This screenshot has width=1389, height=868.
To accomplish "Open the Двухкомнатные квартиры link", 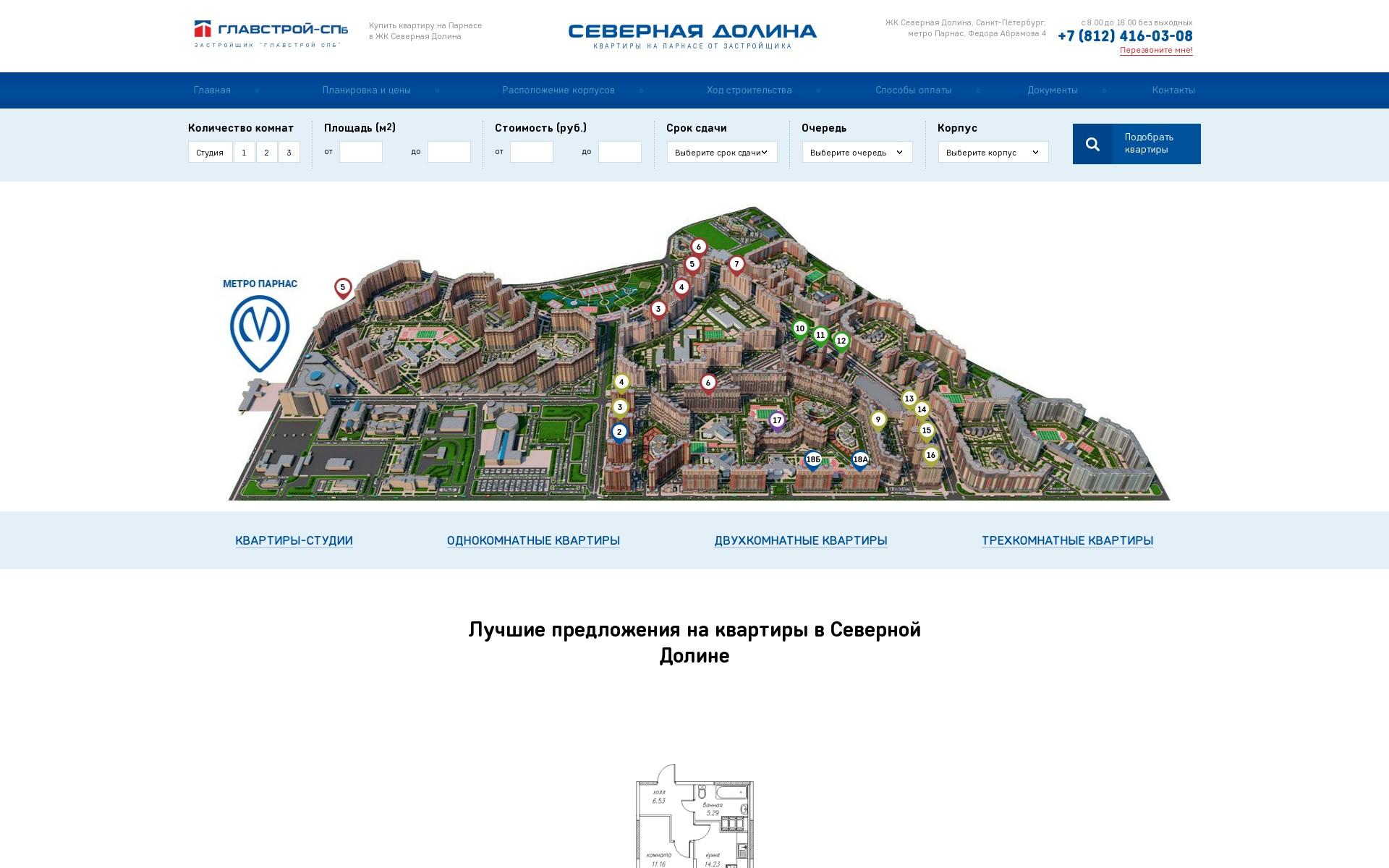I will click(x=801, y=540).
